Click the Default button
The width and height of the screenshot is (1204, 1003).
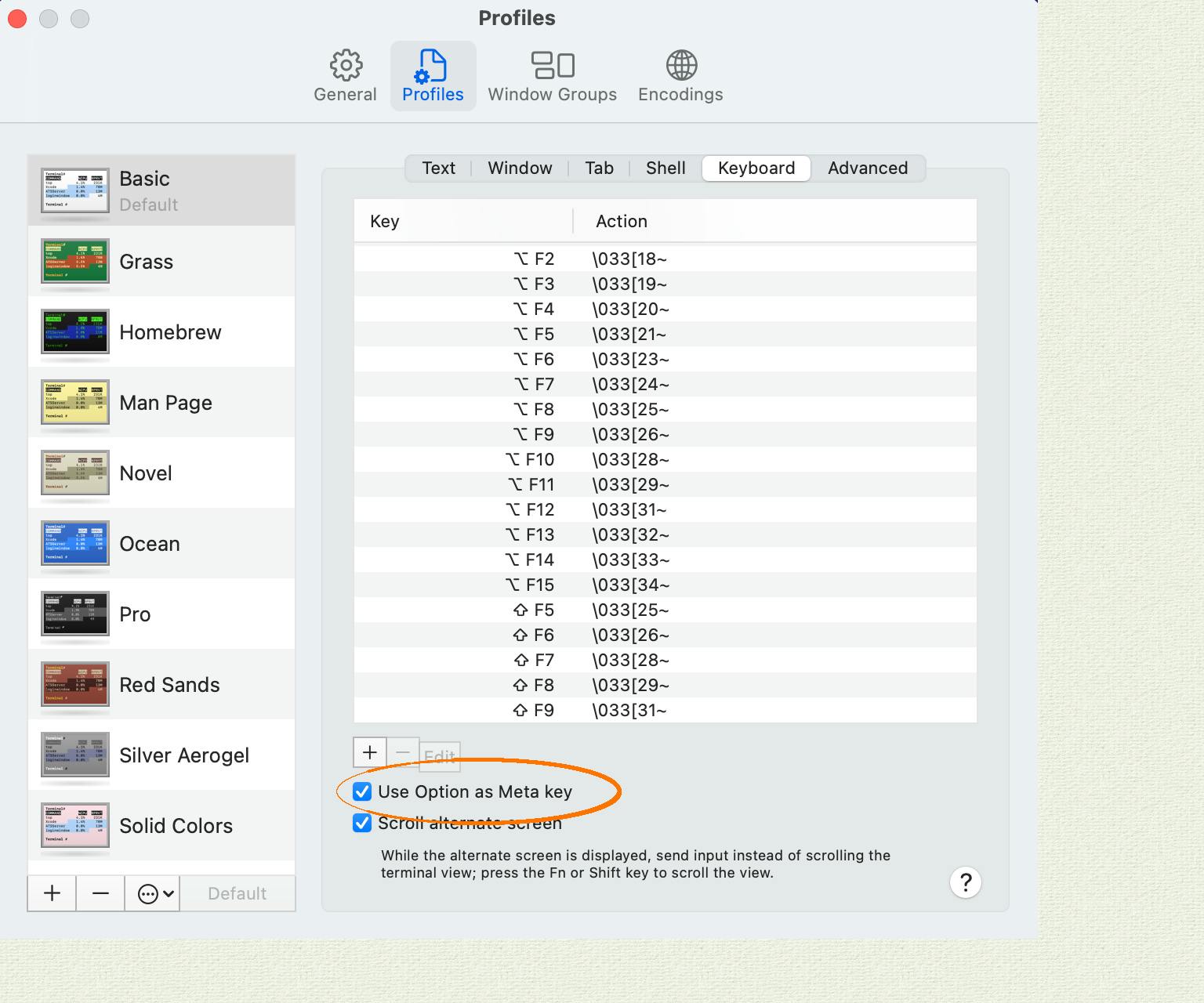238,893
